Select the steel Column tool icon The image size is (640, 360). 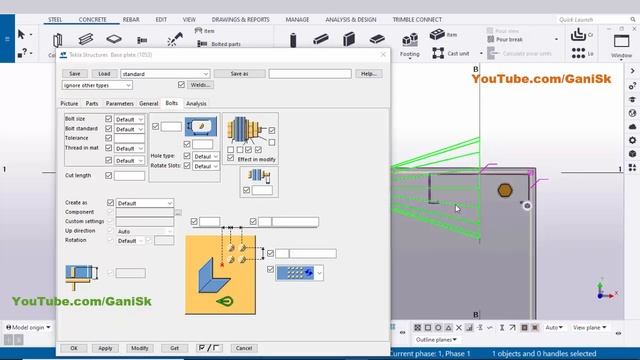coord(58,40)
